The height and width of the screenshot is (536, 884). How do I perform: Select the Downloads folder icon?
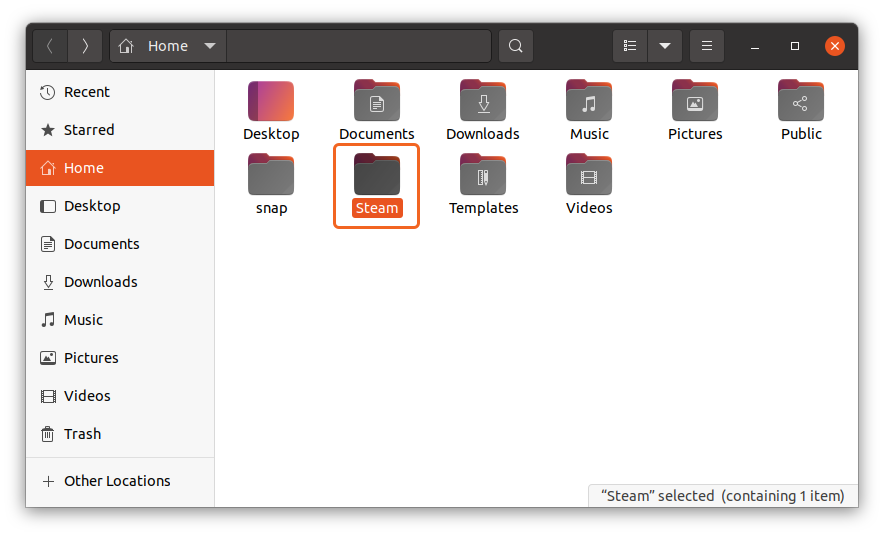483,101
